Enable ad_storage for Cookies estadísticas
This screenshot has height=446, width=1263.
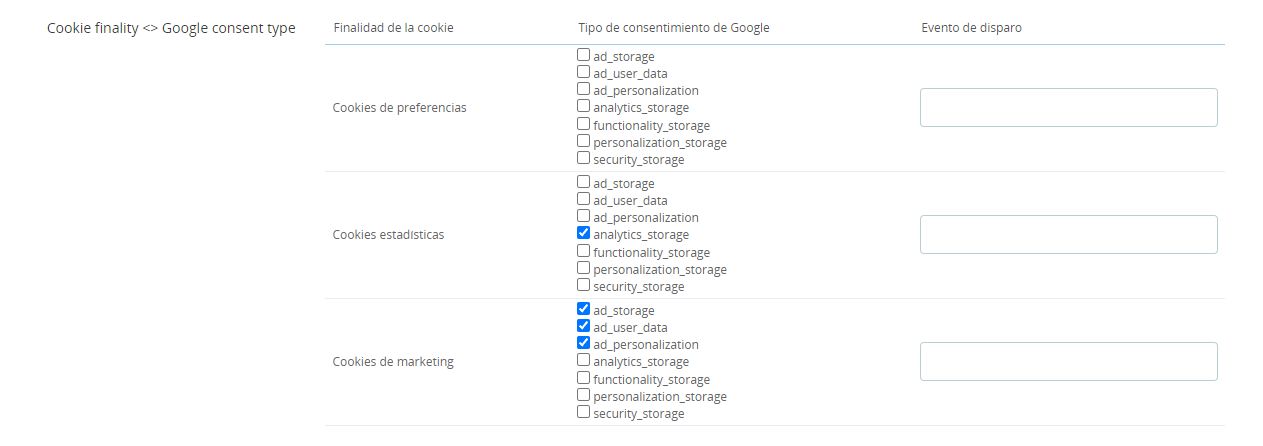(584, 183)
